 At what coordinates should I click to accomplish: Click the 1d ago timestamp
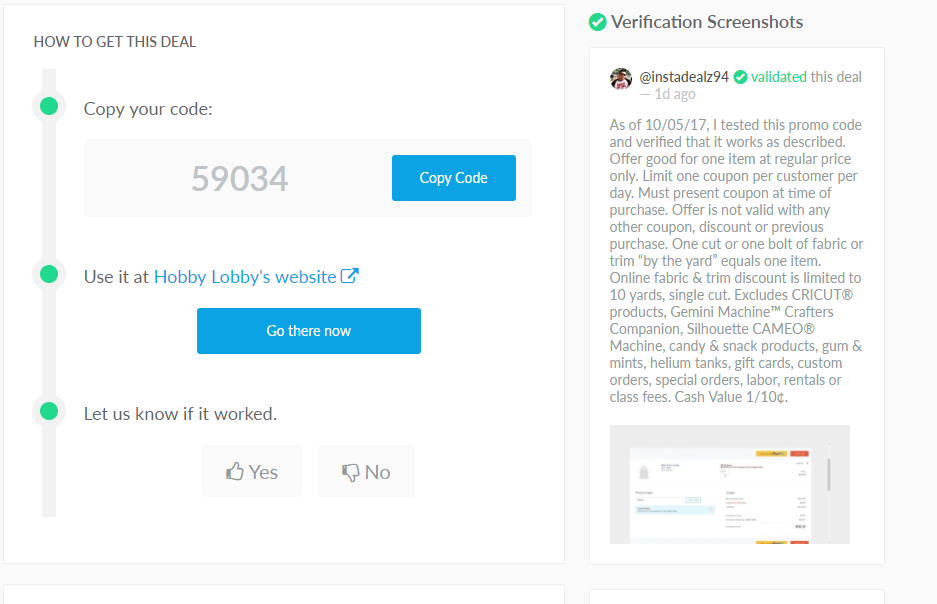(675, 94)
